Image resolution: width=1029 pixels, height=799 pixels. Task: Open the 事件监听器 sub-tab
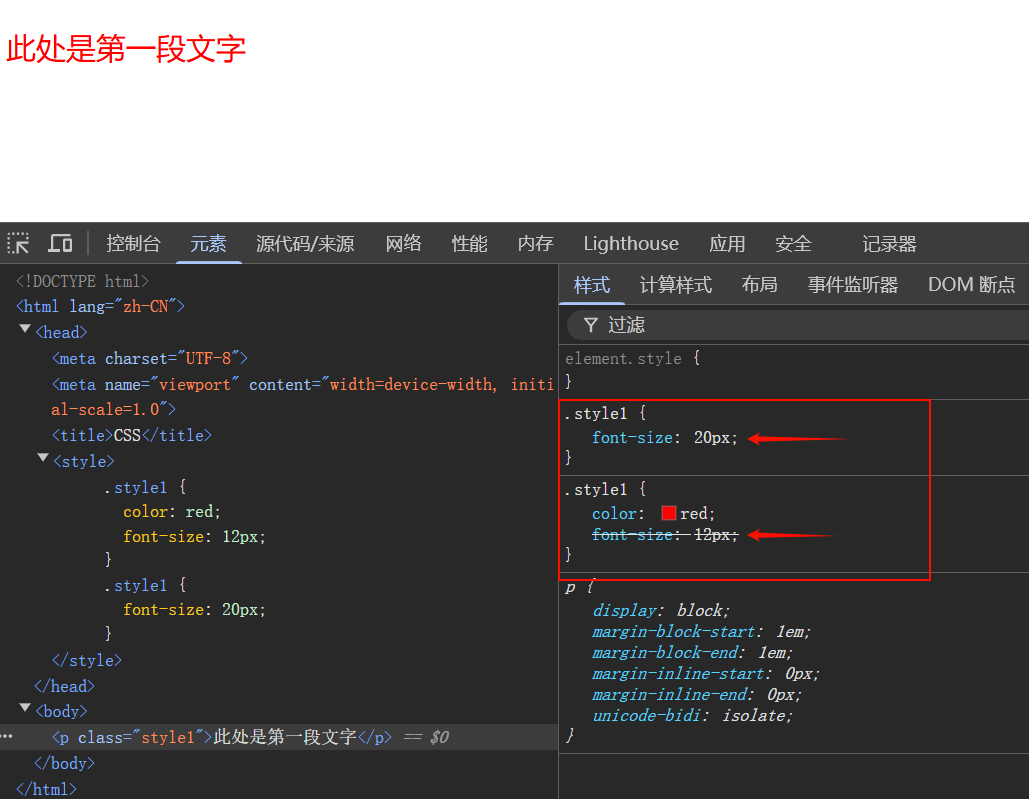coord(853,285)
